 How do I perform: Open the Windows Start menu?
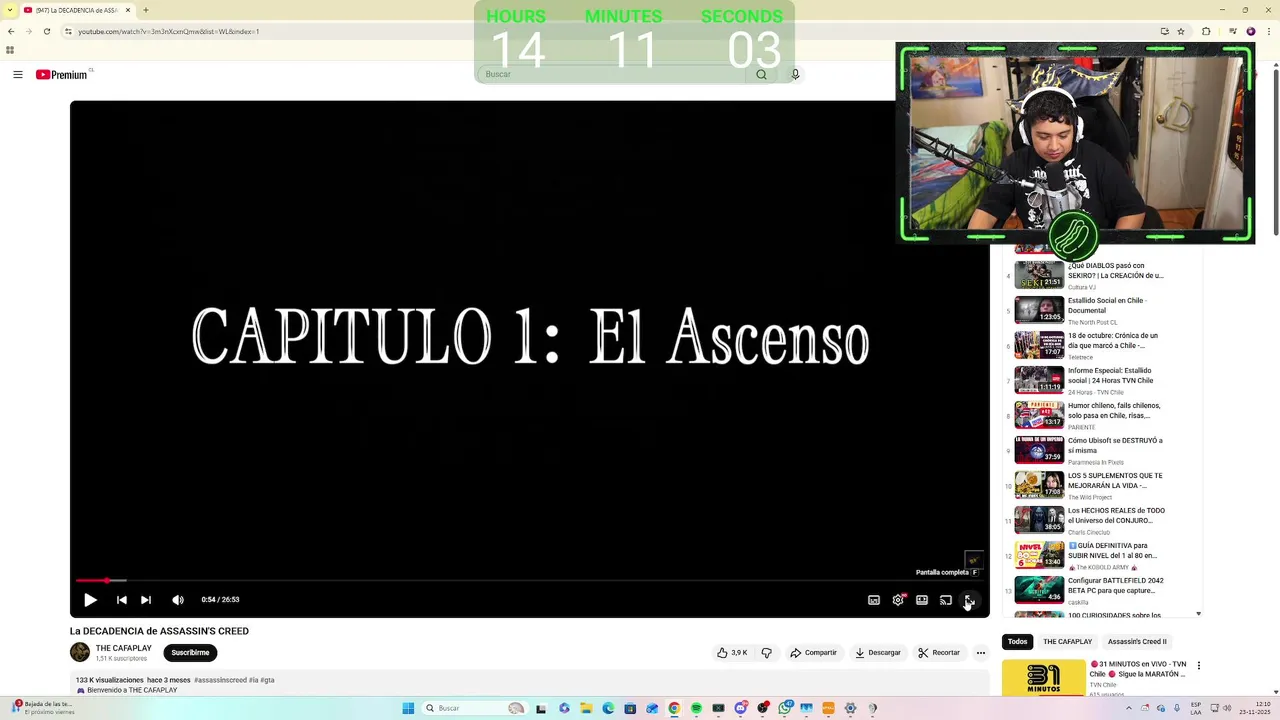408,708
